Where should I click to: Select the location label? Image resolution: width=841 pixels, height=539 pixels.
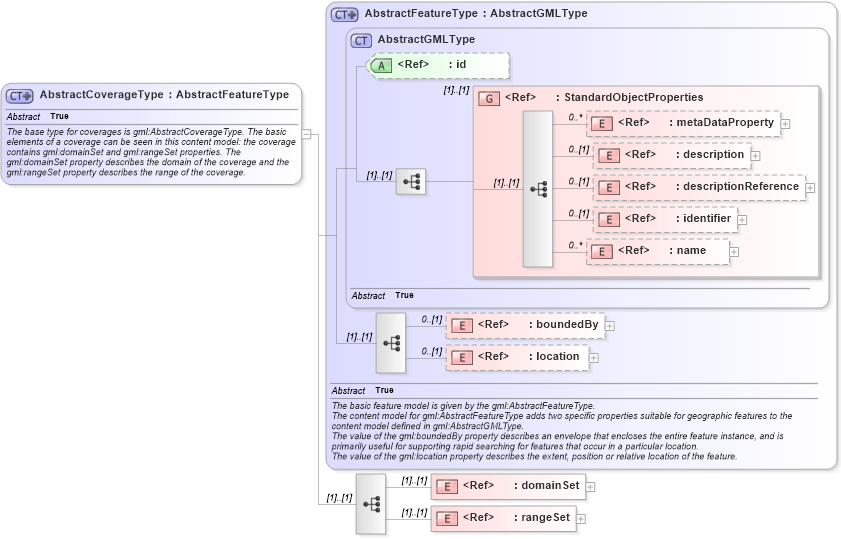[x=554, y=357]
